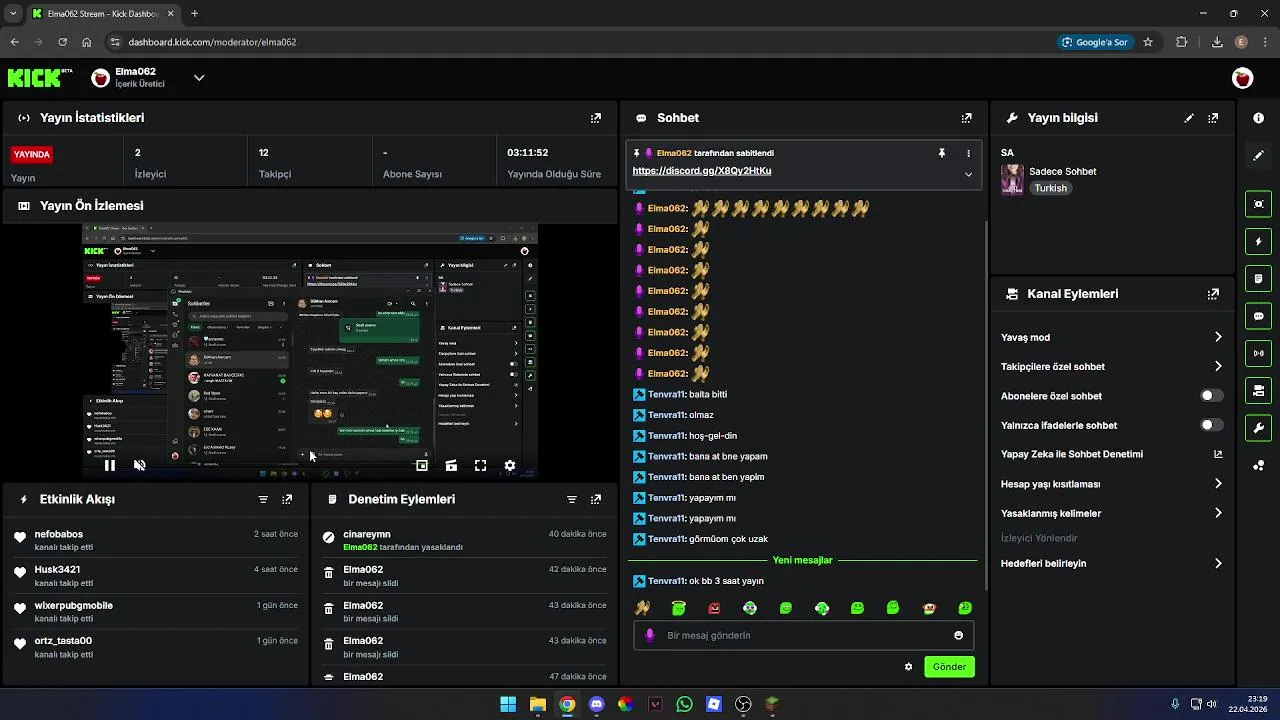
Task: Bookmark this page with the star icon
Action: coord(1148,42)
